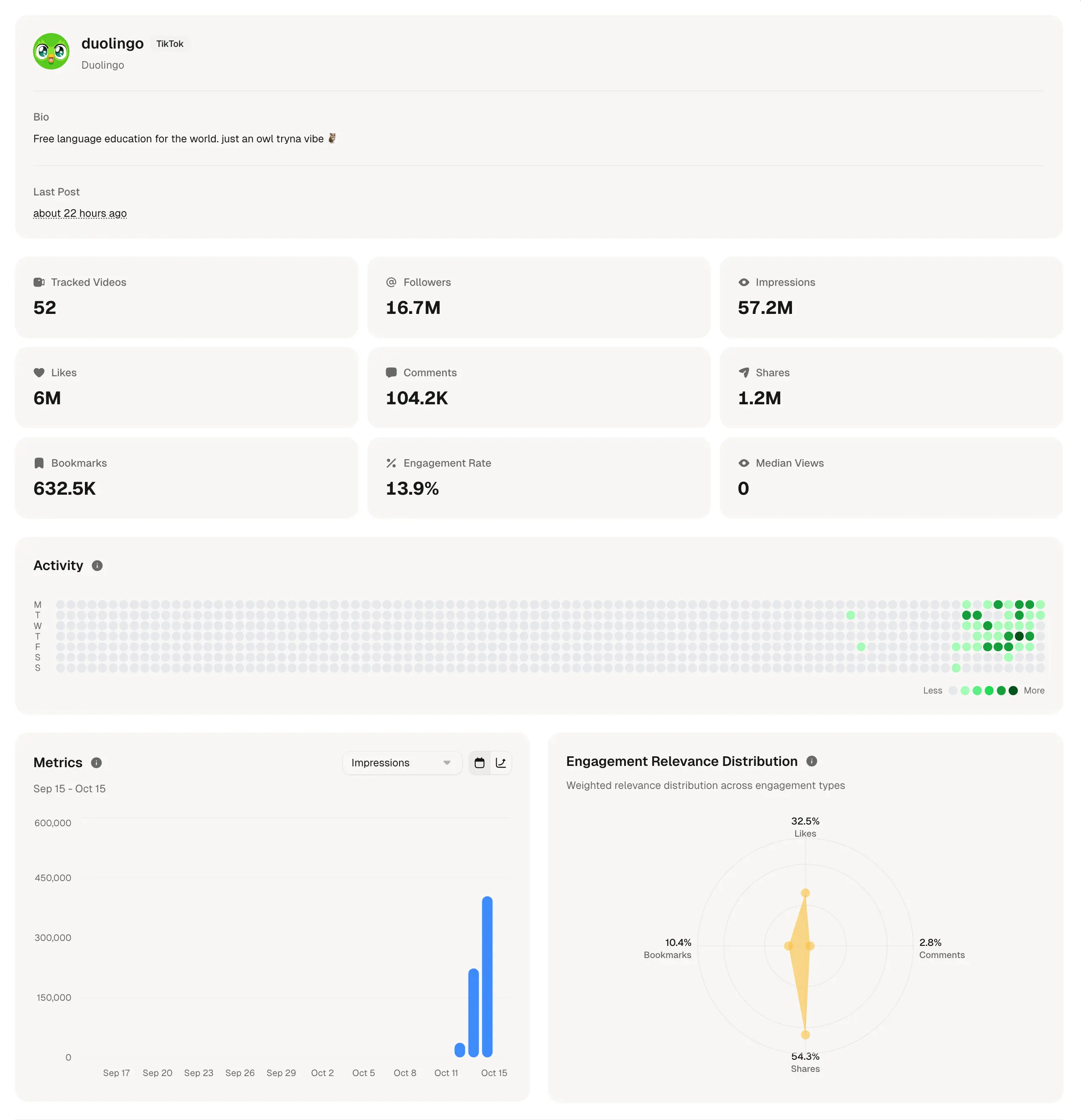The height and width of the screenshot is (1120, 1081).
Task: Click the Engagement Relevance Distribution info icon
Action: tap(812, 761)
